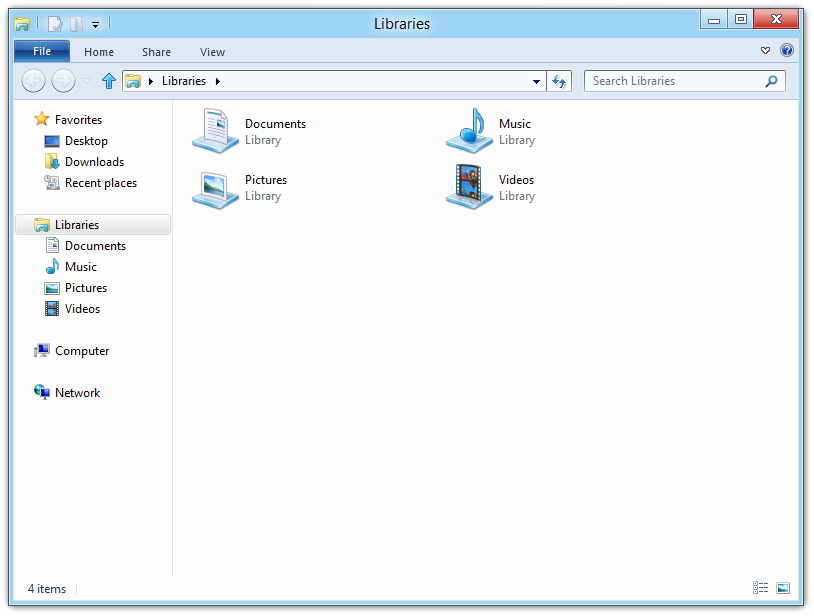Switch to the View ribbon tab
This screenshot has height=616, width=814.
pyautogui.click(x=212, y=52)
